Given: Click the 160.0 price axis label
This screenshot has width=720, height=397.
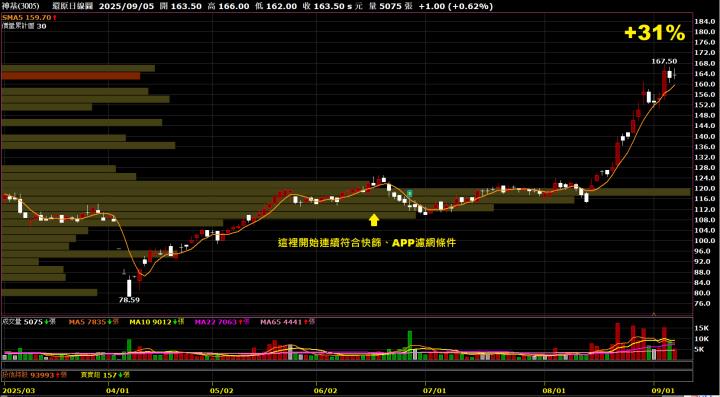Looking at the screenshot, I should point(705,84).
